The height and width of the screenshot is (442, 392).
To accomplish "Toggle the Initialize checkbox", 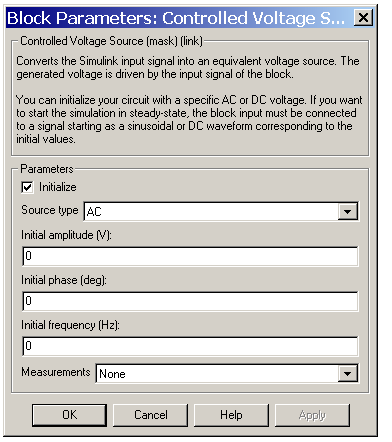I will pos(28,187).
